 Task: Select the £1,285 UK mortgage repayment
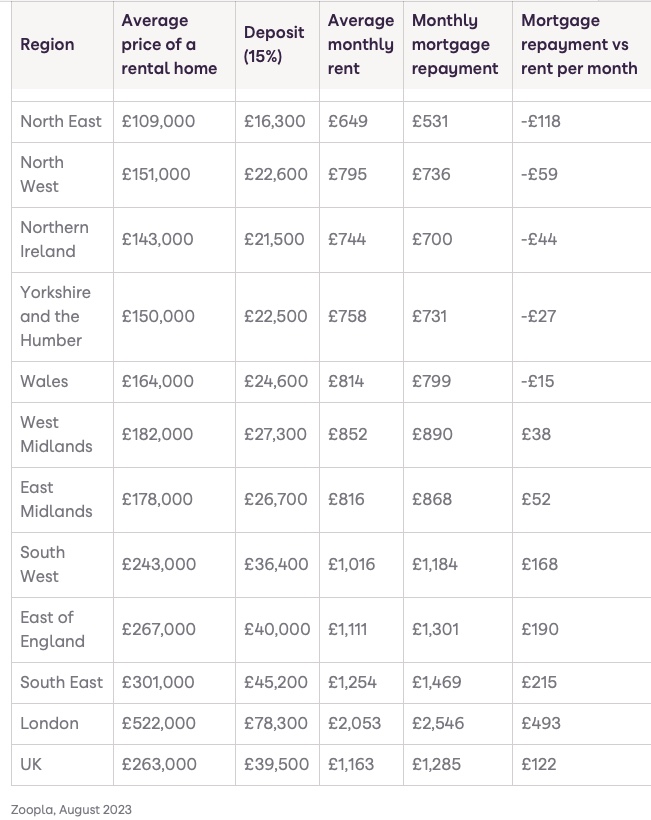click(438, 764)
